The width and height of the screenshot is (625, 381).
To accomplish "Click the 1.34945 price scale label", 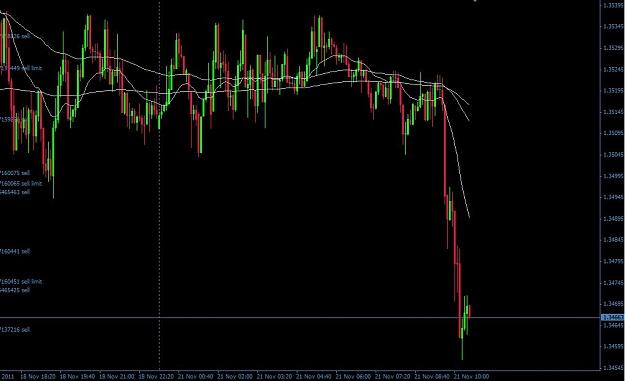I will (613, 197).
